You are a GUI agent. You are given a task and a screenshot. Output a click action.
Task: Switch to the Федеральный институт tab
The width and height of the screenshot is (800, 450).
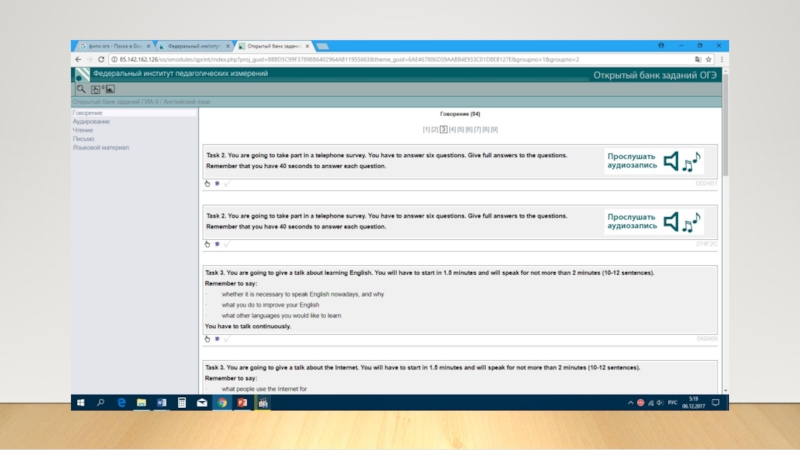(x=194, y=46)
